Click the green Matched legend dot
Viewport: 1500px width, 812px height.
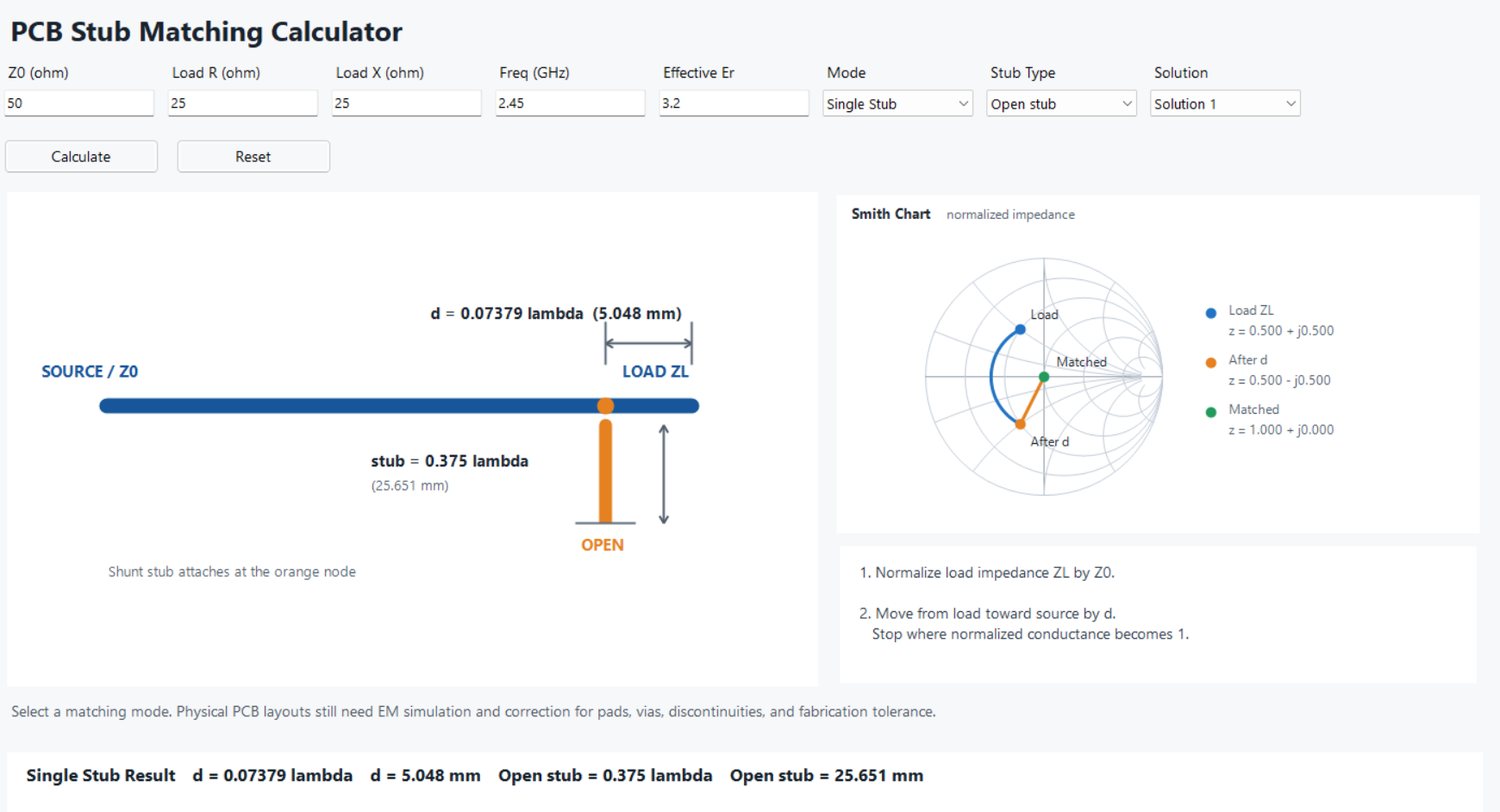point(1211,412)
